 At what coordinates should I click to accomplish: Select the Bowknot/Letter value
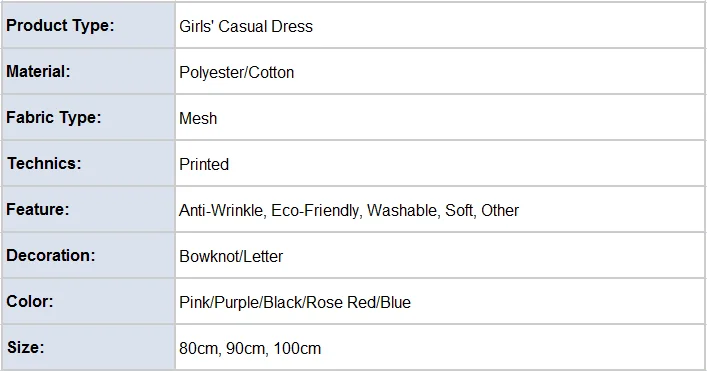point(231,256)
